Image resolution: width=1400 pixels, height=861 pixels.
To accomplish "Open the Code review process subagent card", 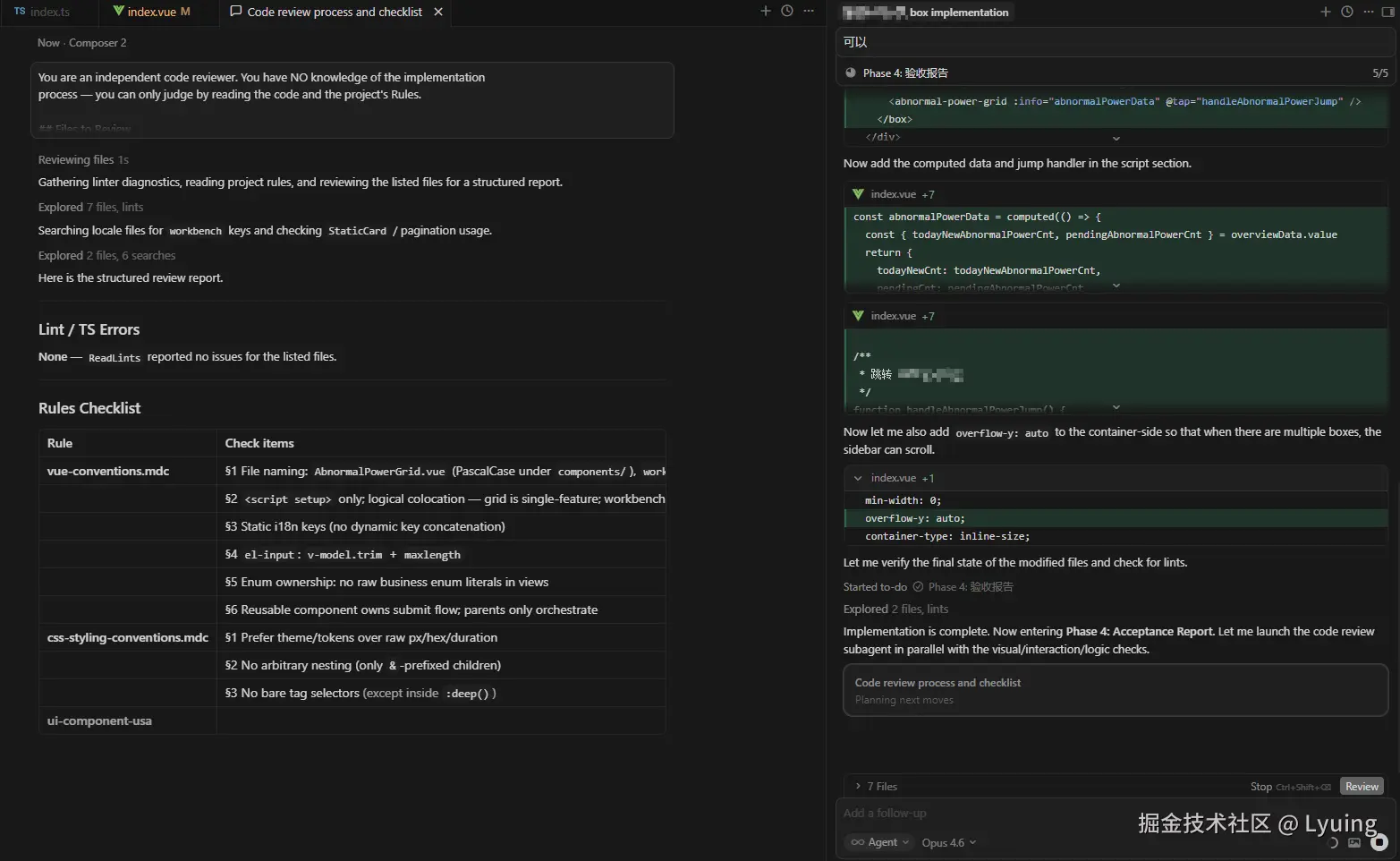I will point(1115,690).
